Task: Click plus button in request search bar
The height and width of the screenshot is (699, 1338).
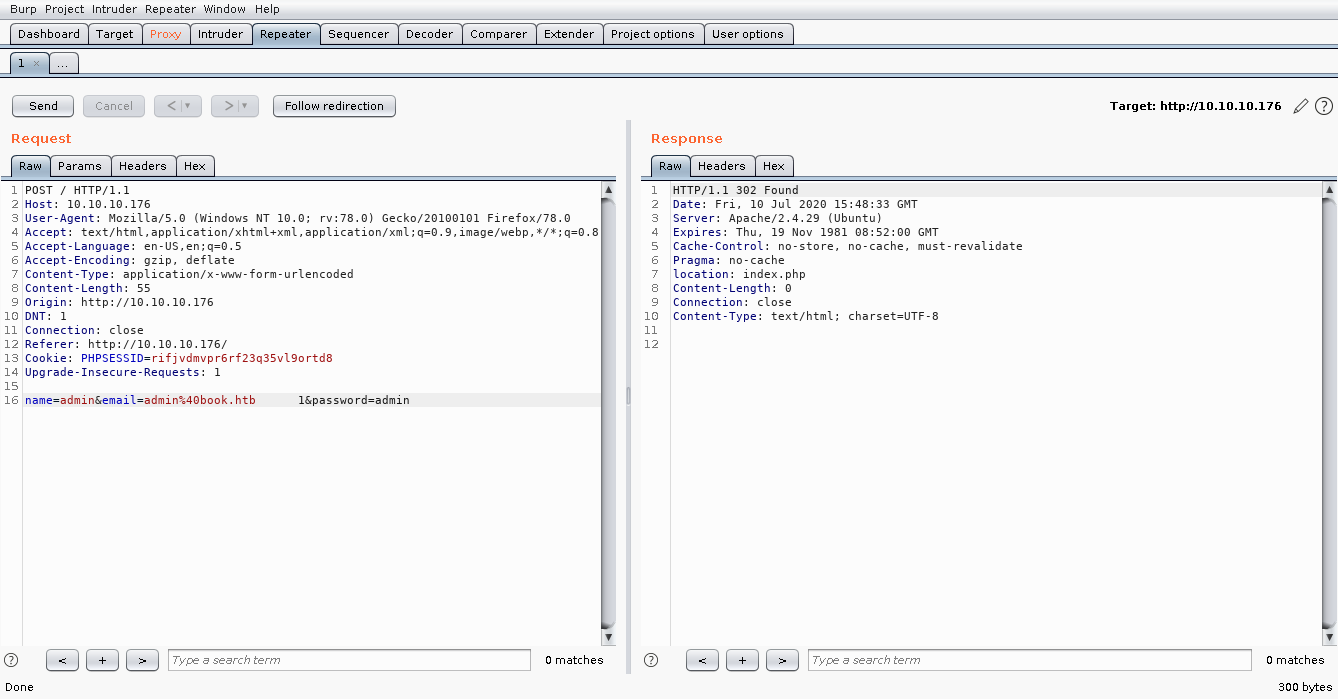Action: [x=102, y=660]
